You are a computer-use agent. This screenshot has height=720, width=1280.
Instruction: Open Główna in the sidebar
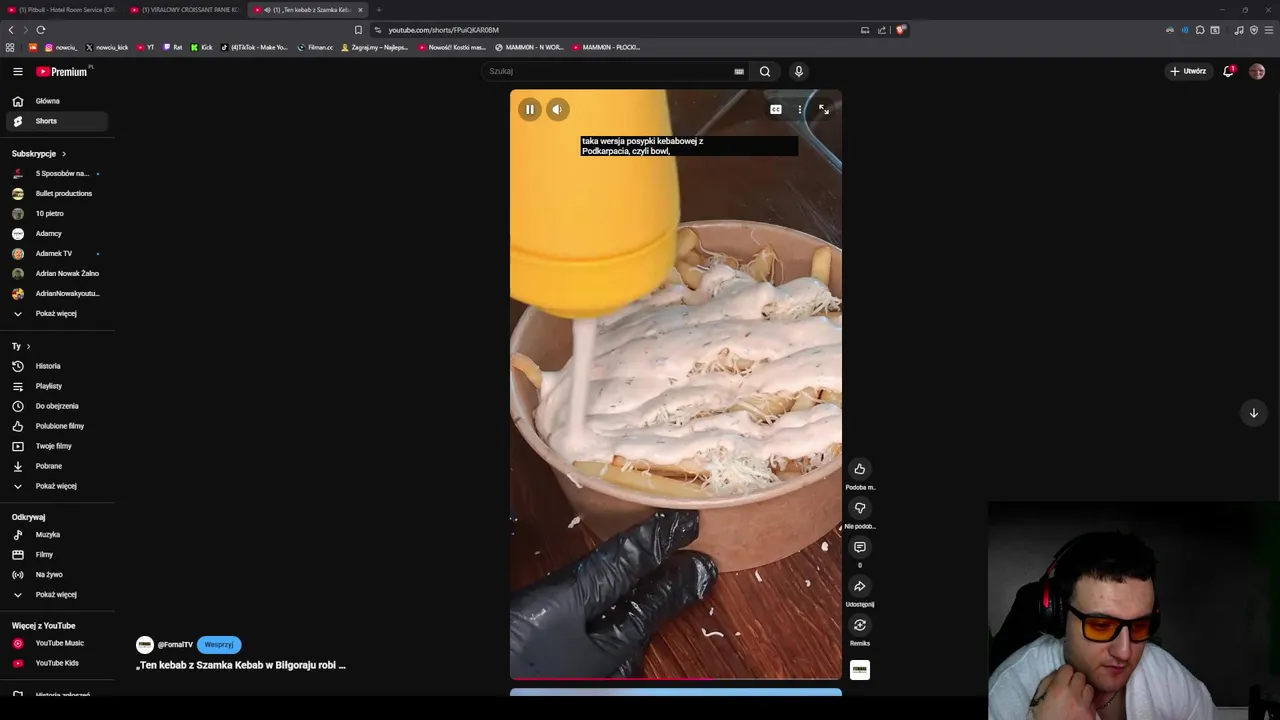coord(57,101)
